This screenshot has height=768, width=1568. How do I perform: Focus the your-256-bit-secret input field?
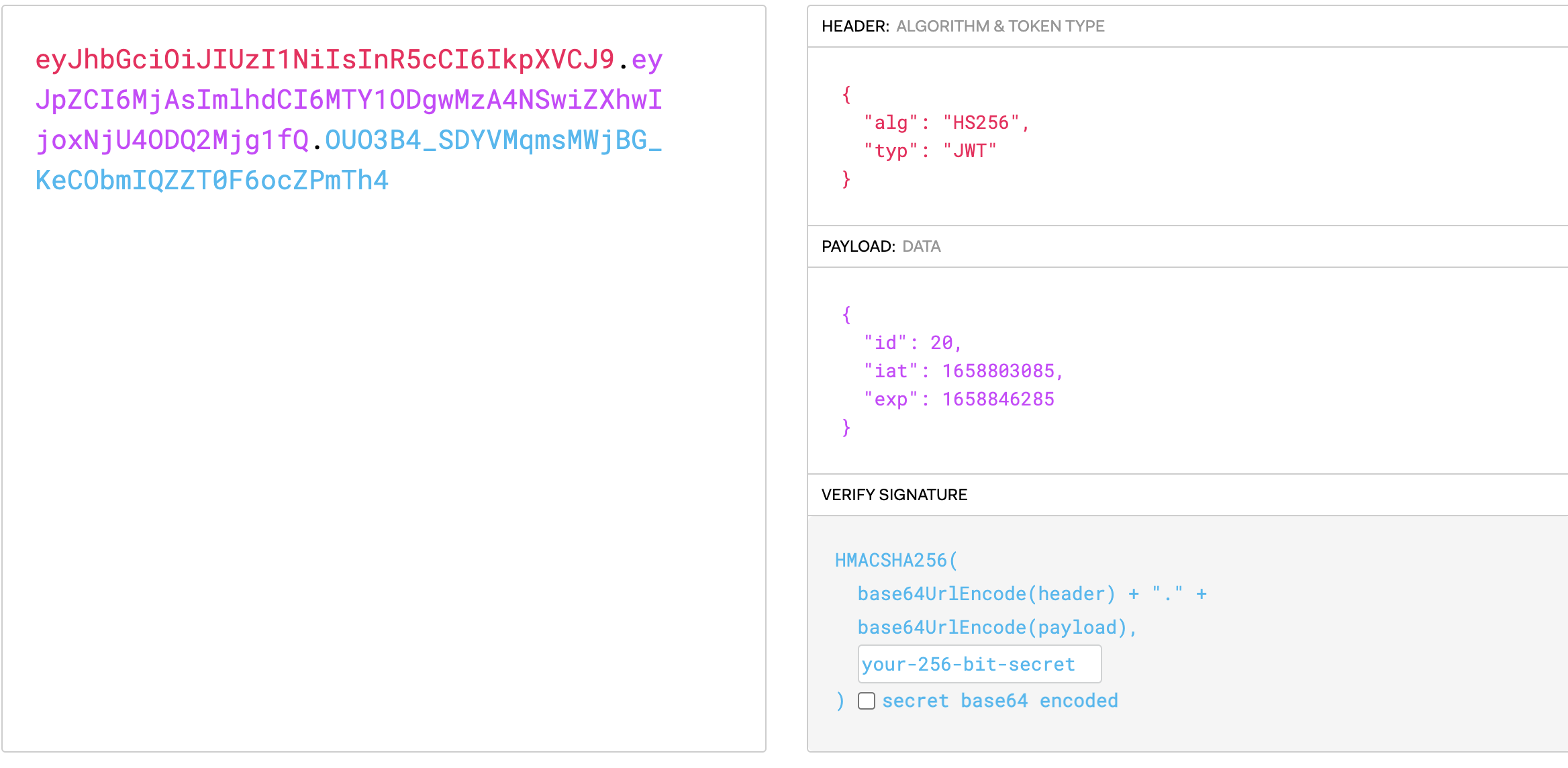[x=979, y=664]
